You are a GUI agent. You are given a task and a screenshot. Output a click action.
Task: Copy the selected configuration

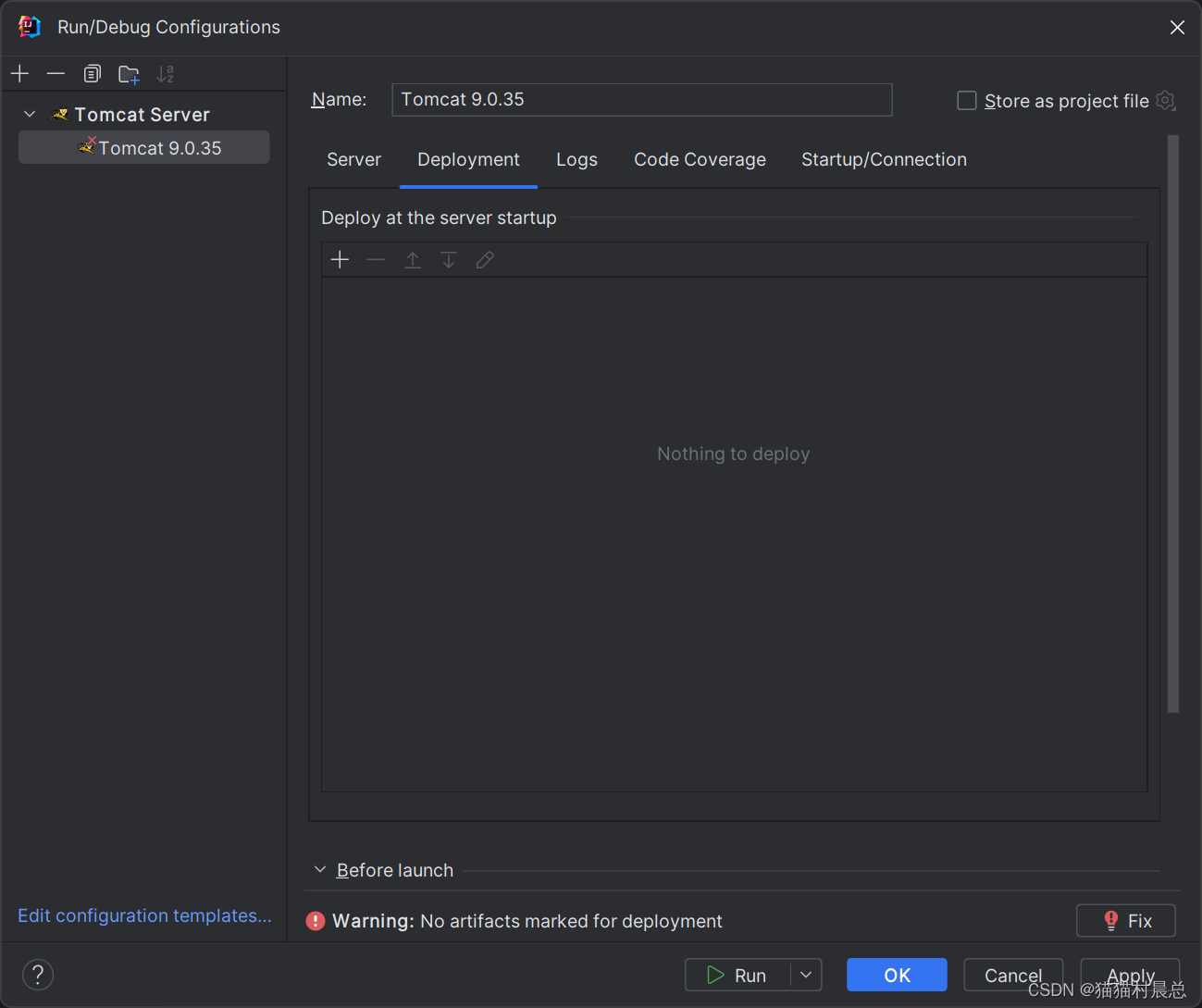[x=92, y=73]
